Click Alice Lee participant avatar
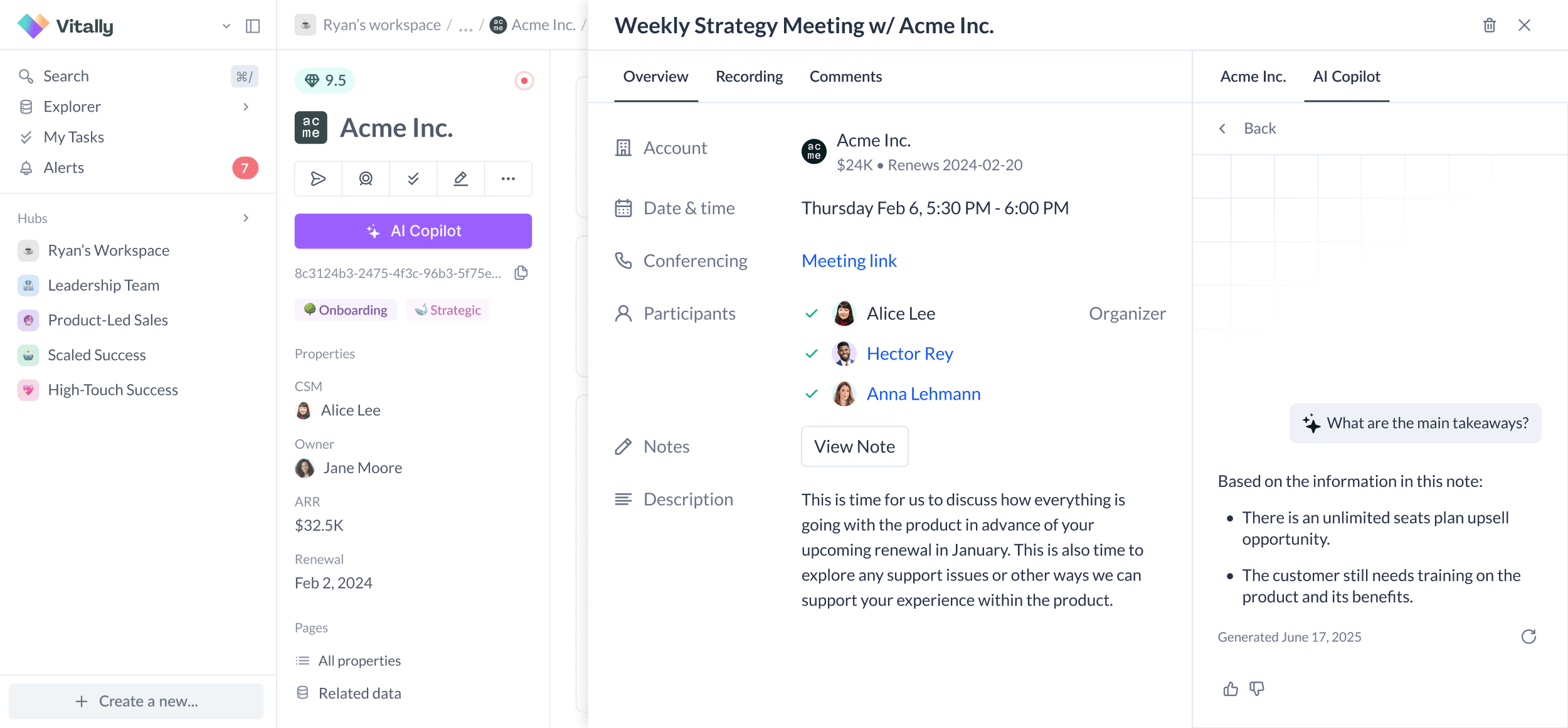The image size is (1568, 728). pyautogui.click(x=844, y=313)
